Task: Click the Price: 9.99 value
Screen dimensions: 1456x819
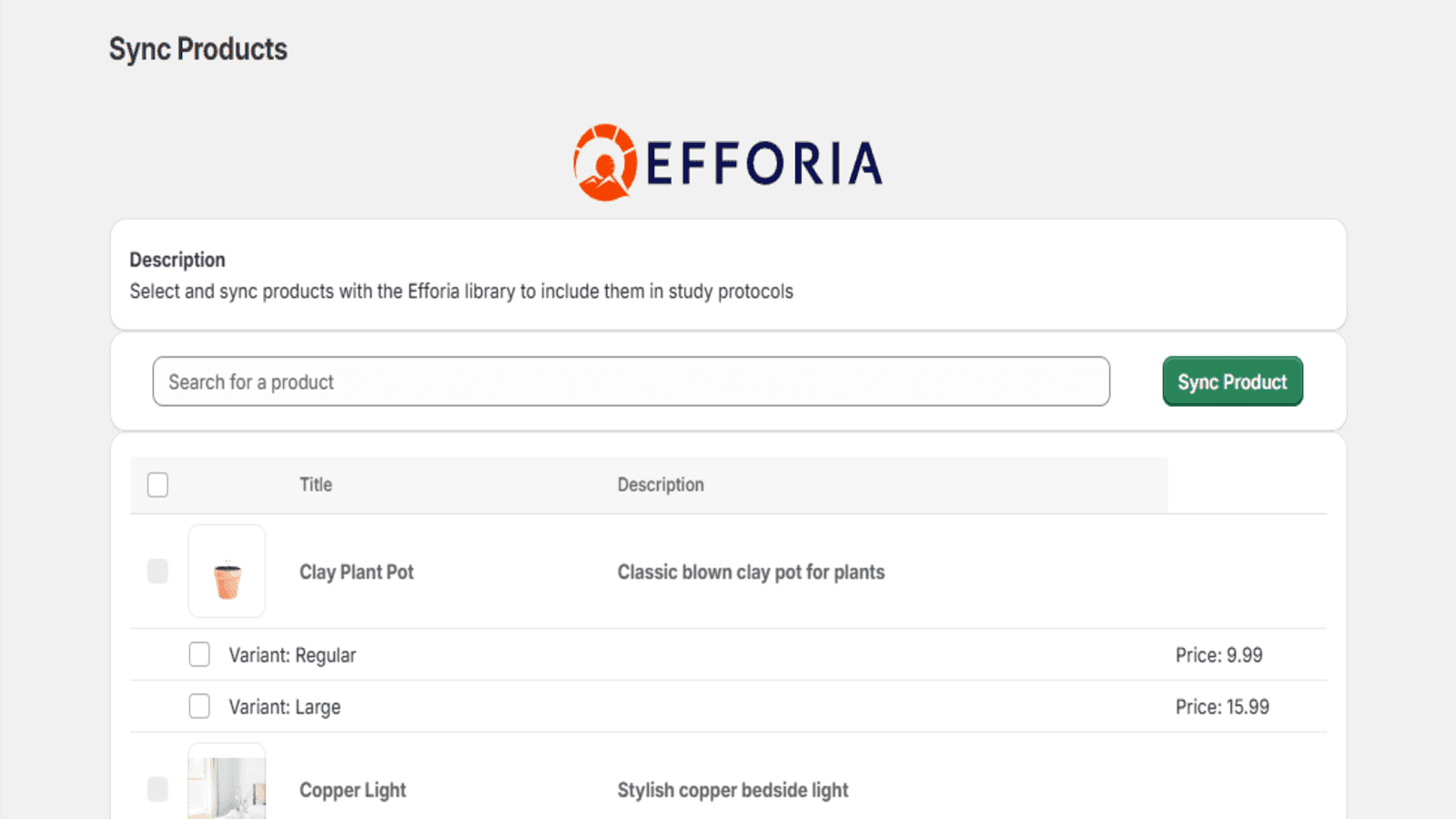Action: tap(1218, 655)
